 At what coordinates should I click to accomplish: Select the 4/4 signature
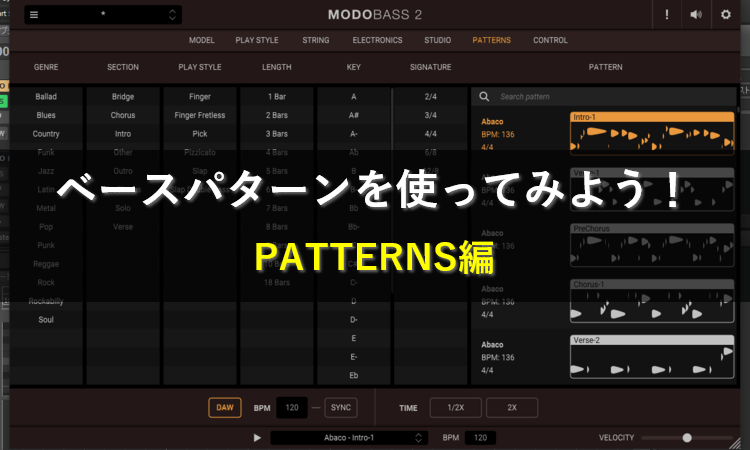click(x=430, y=134)
